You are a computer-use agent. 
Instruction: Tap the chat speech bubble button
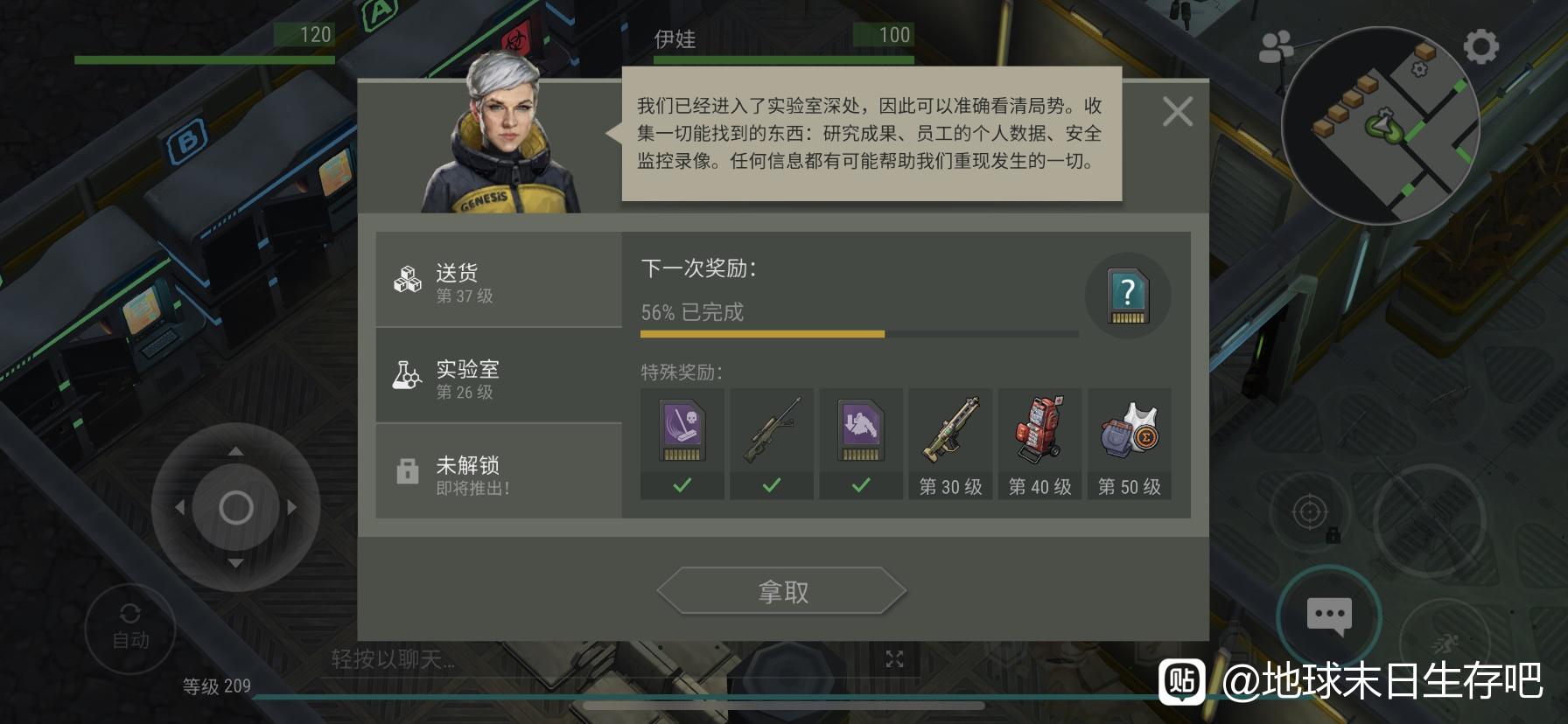1329,616
